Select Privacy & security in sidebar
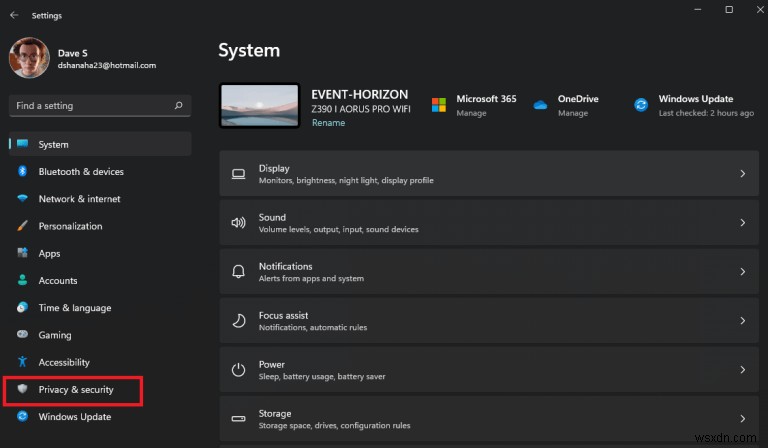 (x=76, y=389)
